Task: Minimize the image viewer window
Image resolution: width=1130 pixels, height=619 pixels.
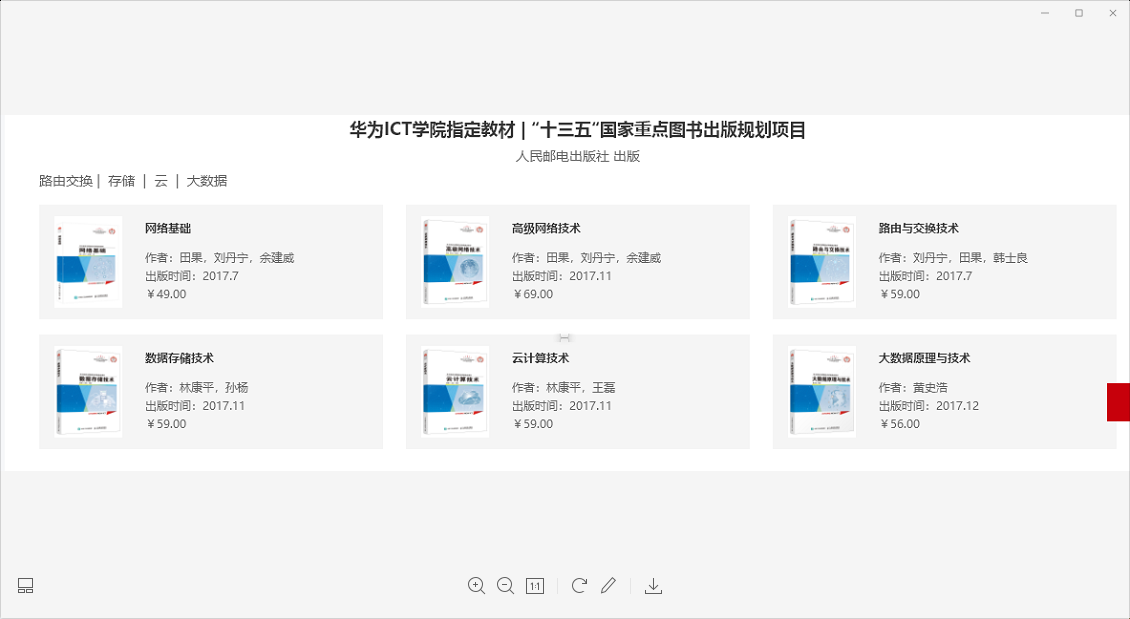Action: pos(1046,13)
